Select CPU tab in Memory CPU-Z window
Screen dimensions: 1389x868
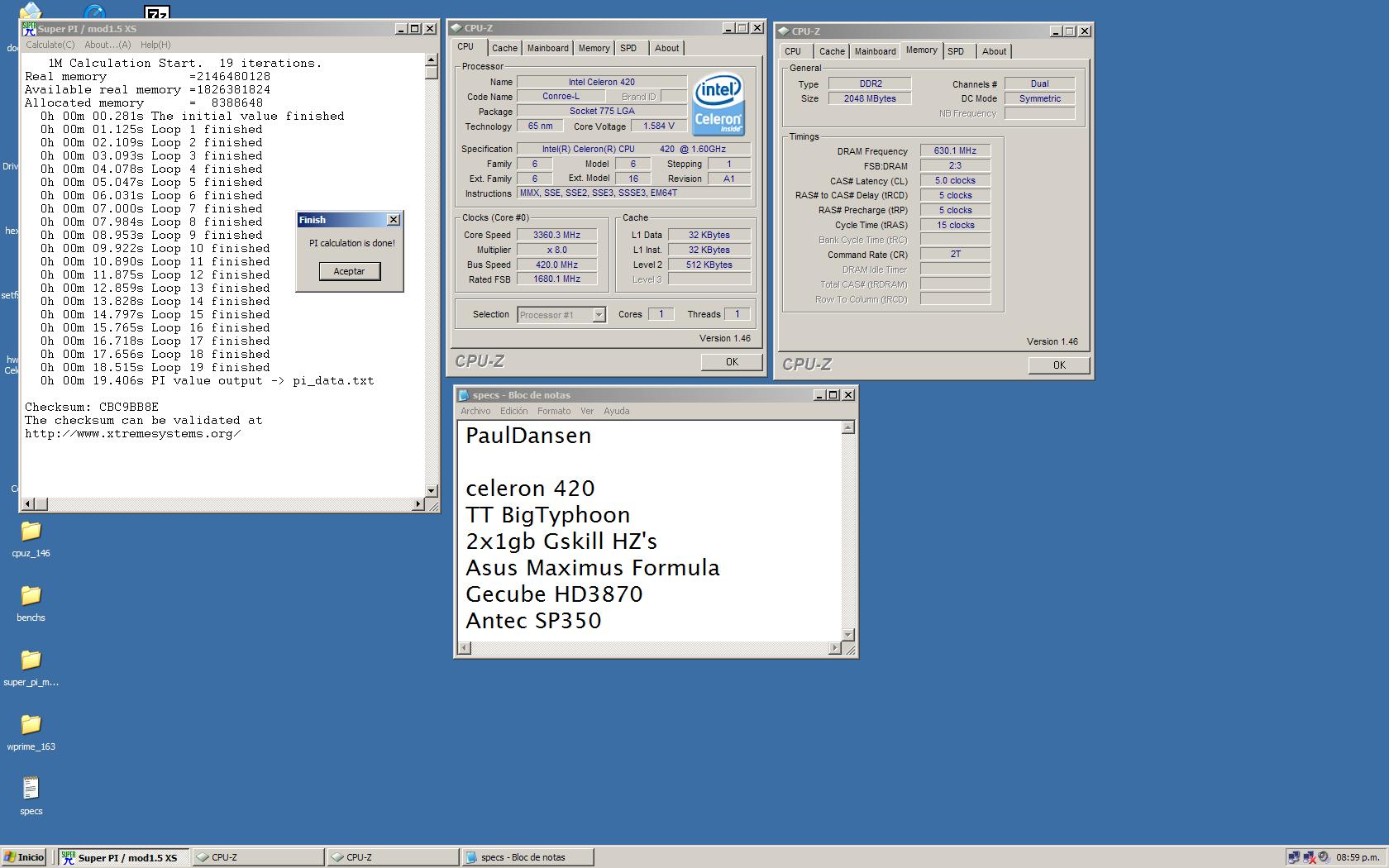pyautogui.click(x=793, y=51)
